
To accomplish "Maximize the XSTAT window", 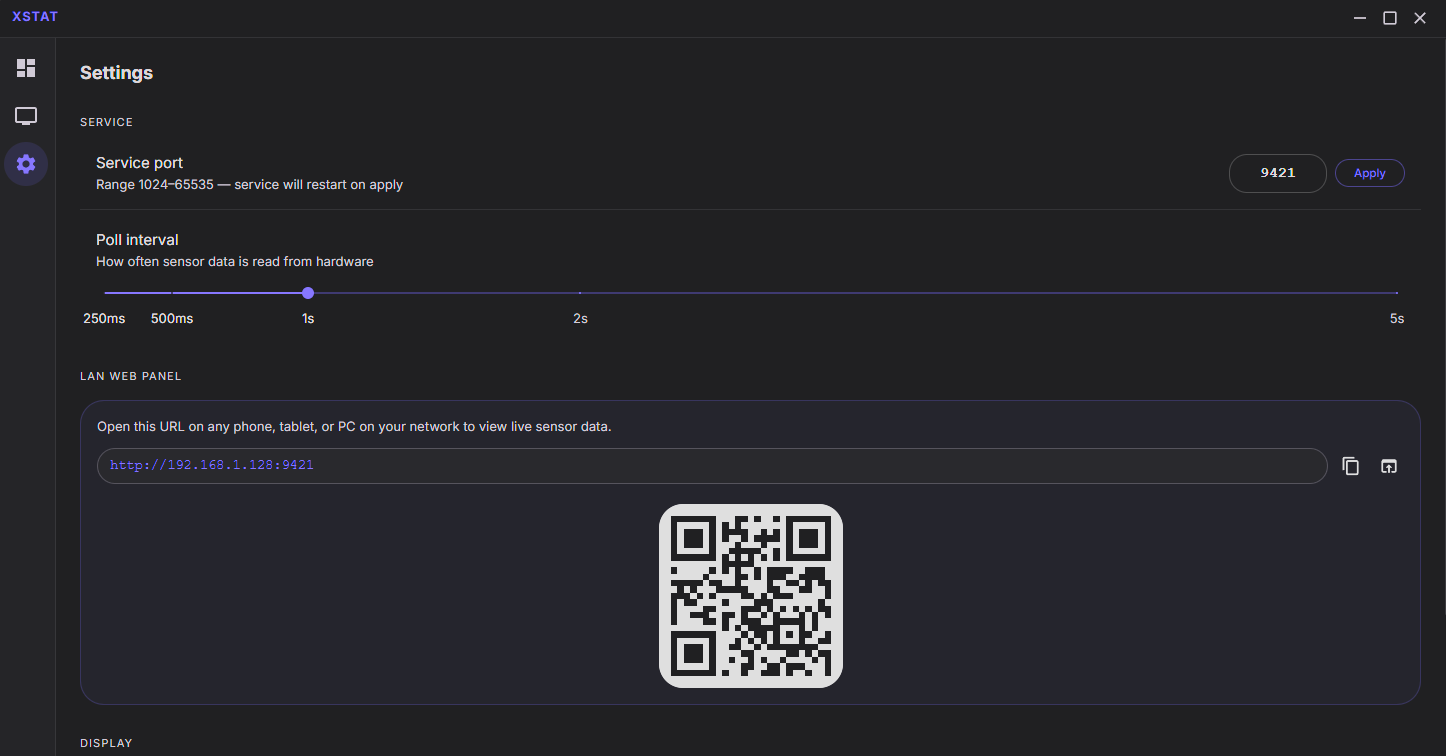I will [1390, 17].
